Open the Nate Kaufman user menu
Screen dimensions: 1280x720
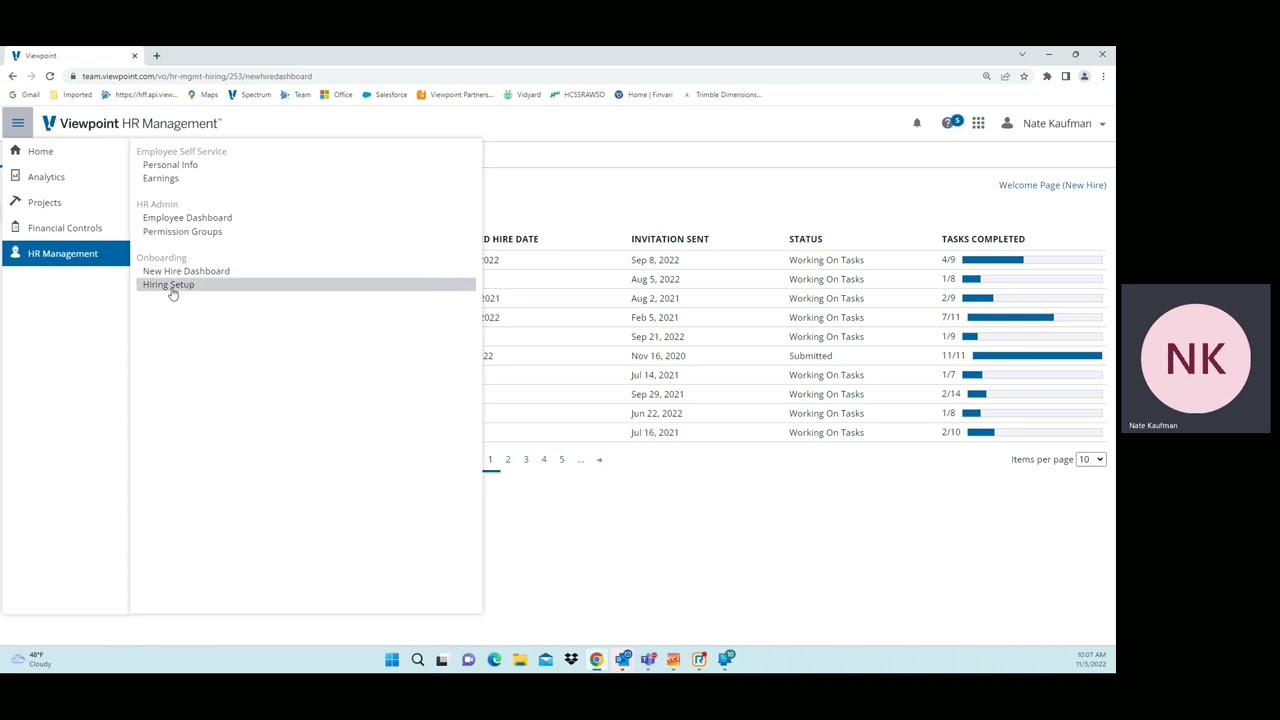[x=1054, y=124]
